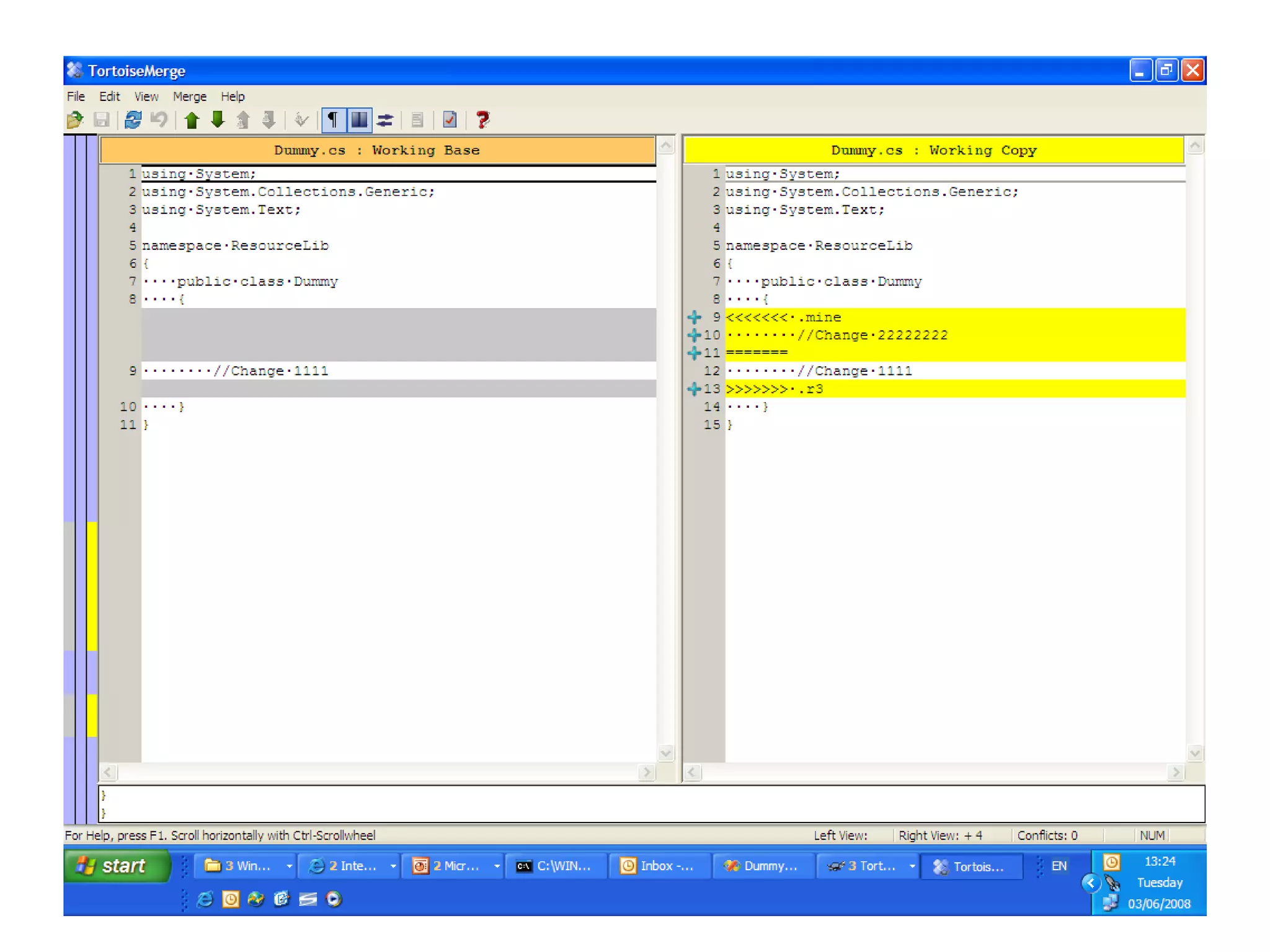Click the Open file toolbar icon
The height and width of the screenshot is (952, 1270).
pos(75,120)
